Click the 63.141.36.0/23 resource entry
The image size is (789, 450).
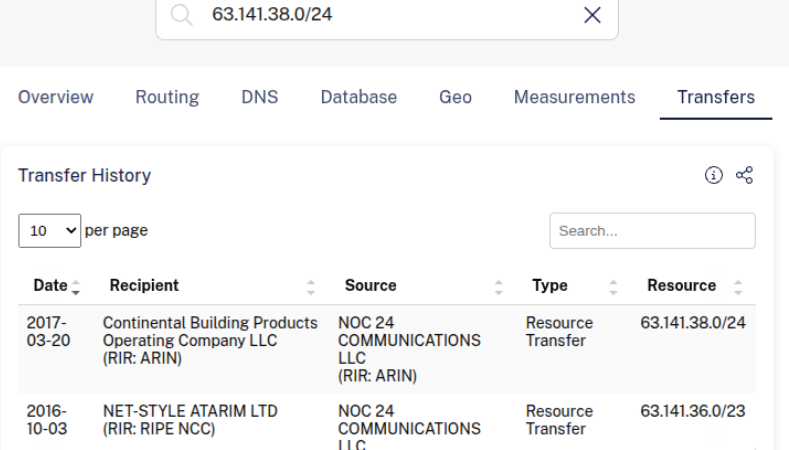click(x=693, y=411)
